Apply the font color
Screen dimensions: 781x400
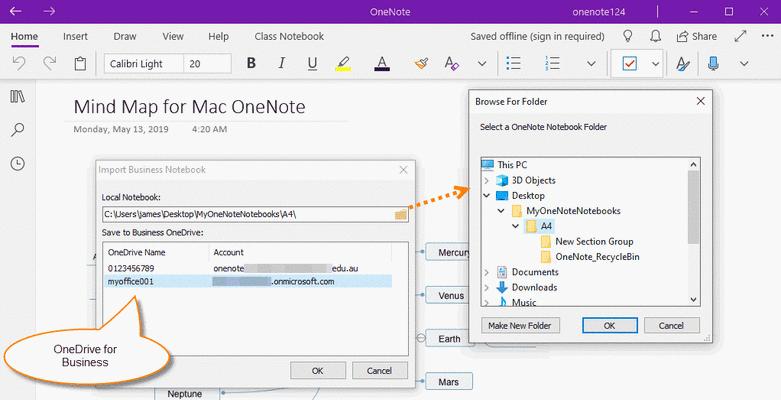382,63
